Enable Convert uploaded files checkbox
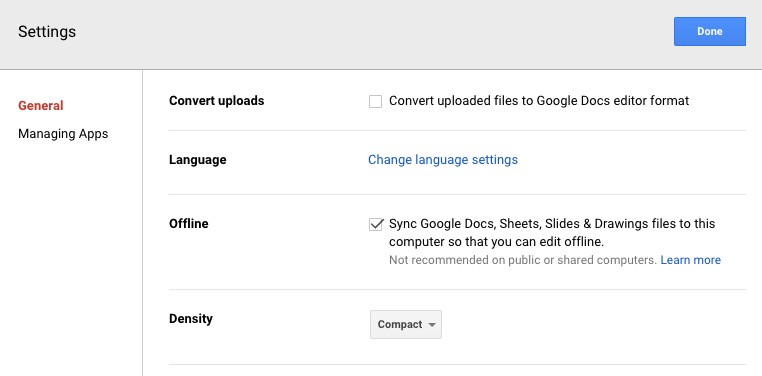The height and width of the screenshot is (376, 762). tap(375, 101)
